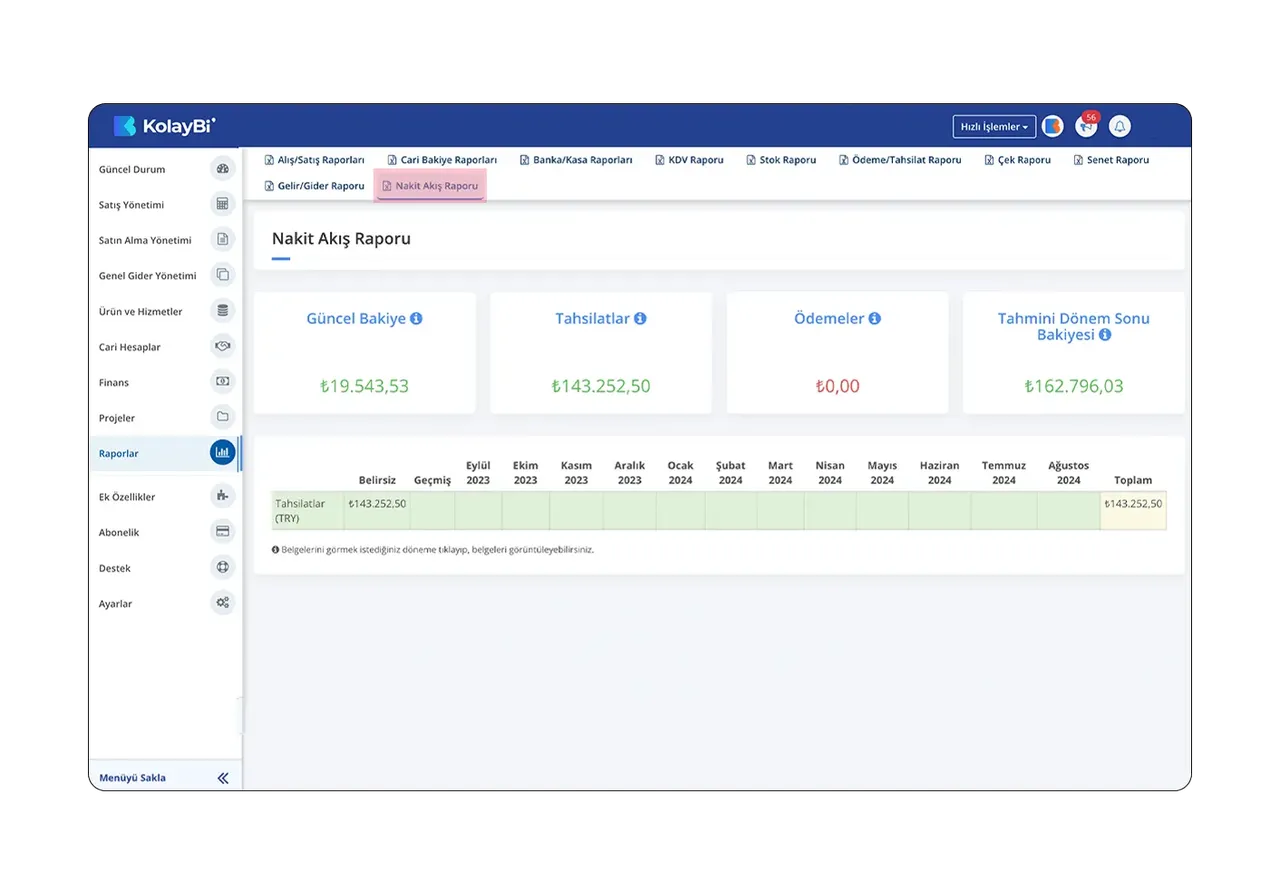The height and width of the screenshot is (870, 1280).
Task: Click the Destek lifebuoy icon
Action: click(223, 568)
